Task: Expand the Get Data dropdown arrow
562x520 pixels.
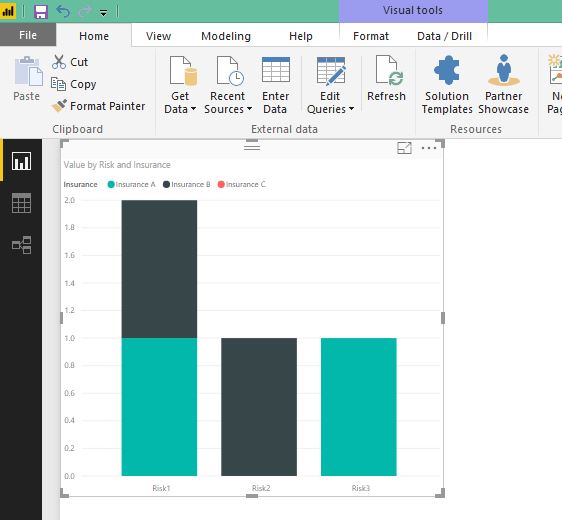Action: click(x=193, y=109)
